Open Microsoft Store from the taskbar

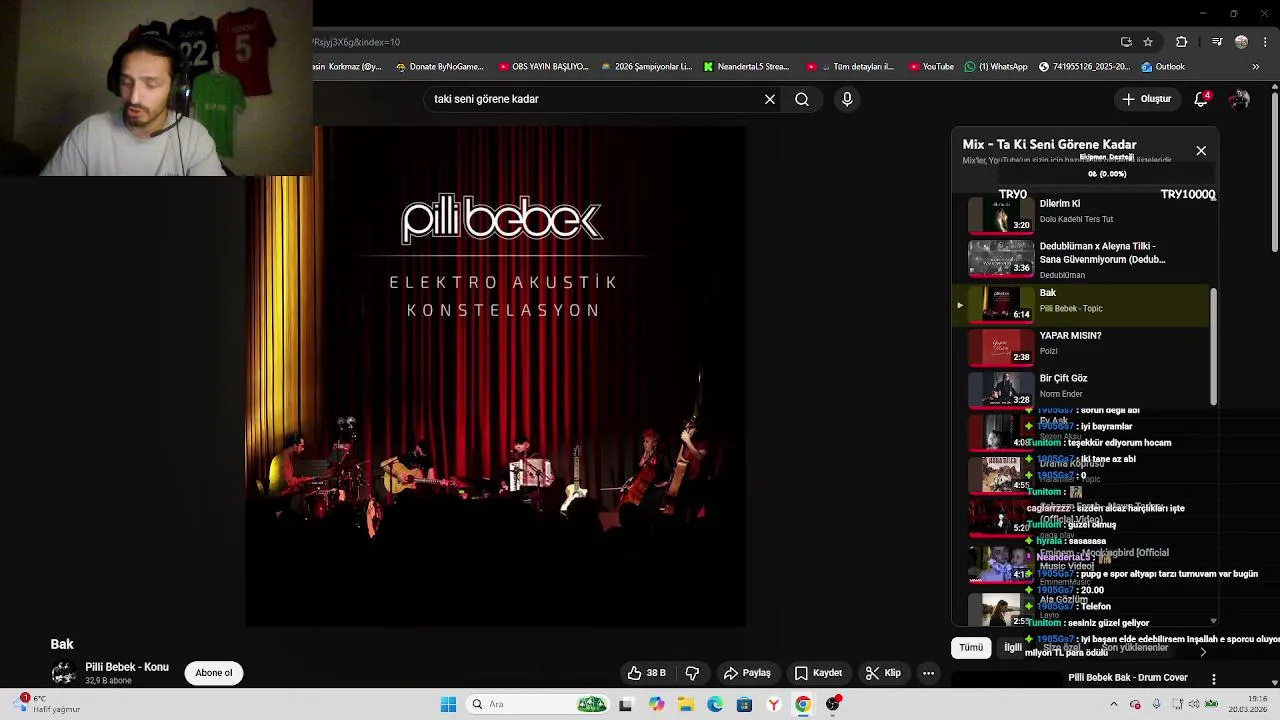pyautogui.click(x=744, y=704)
